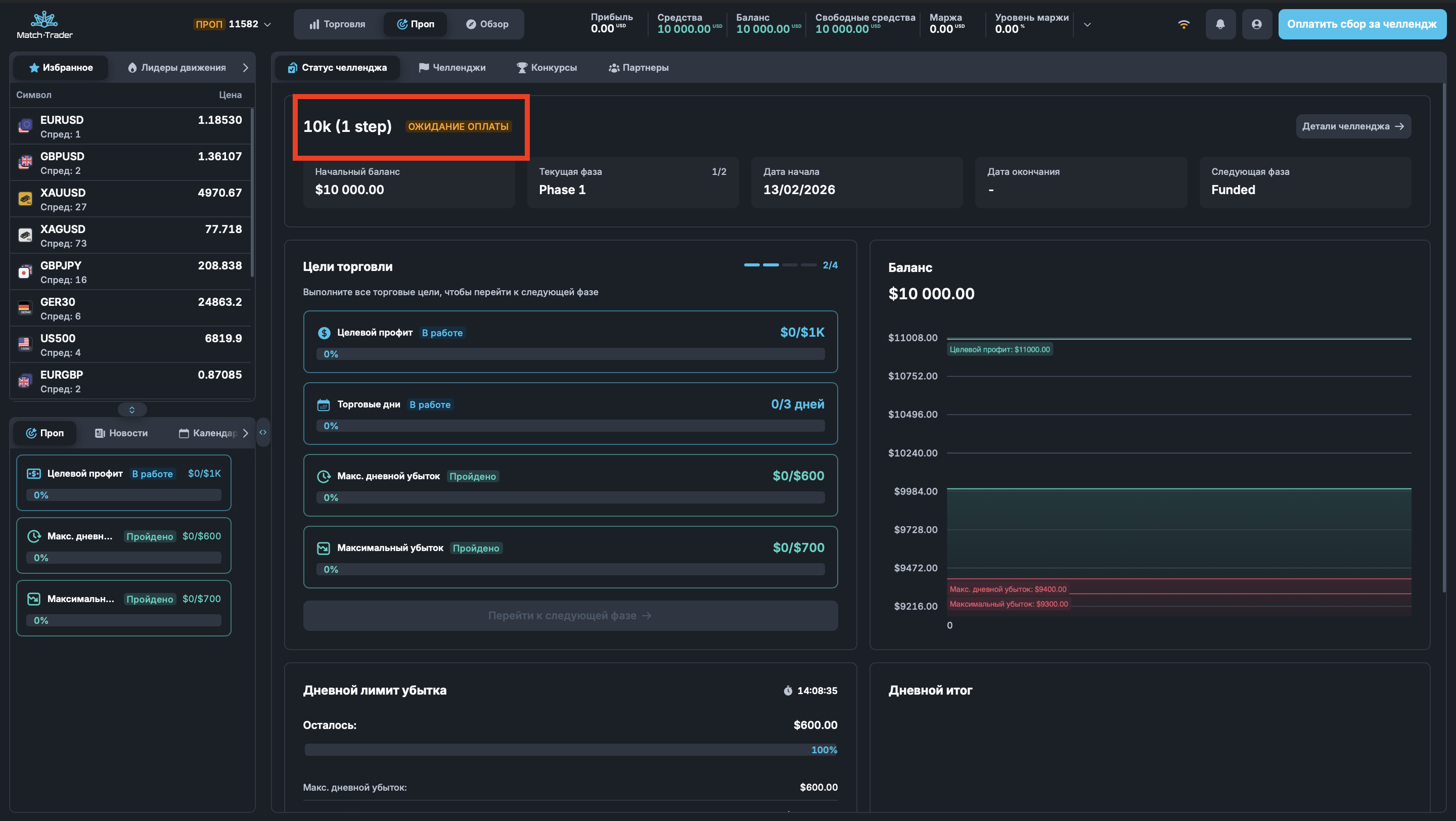Click the GER30 flag icon

pyautogui.click(x=25, y=308)
